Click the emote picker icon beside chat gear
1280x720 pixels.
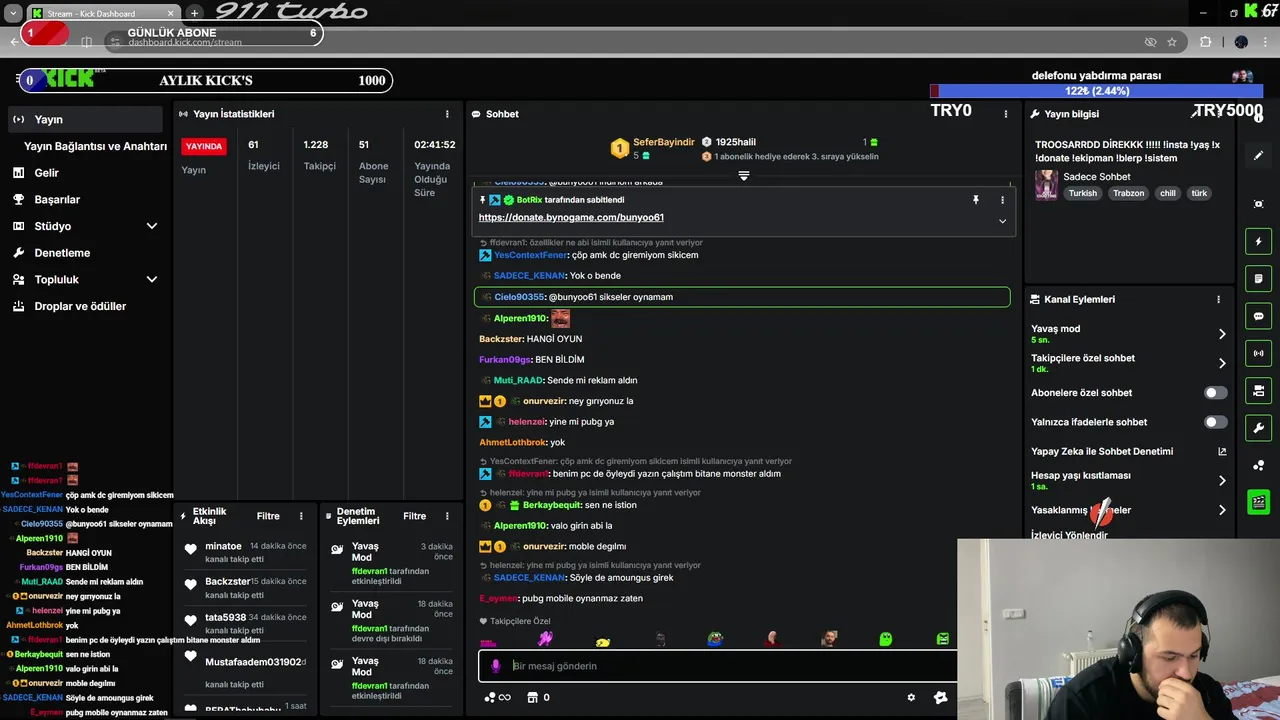pos(940,698)
